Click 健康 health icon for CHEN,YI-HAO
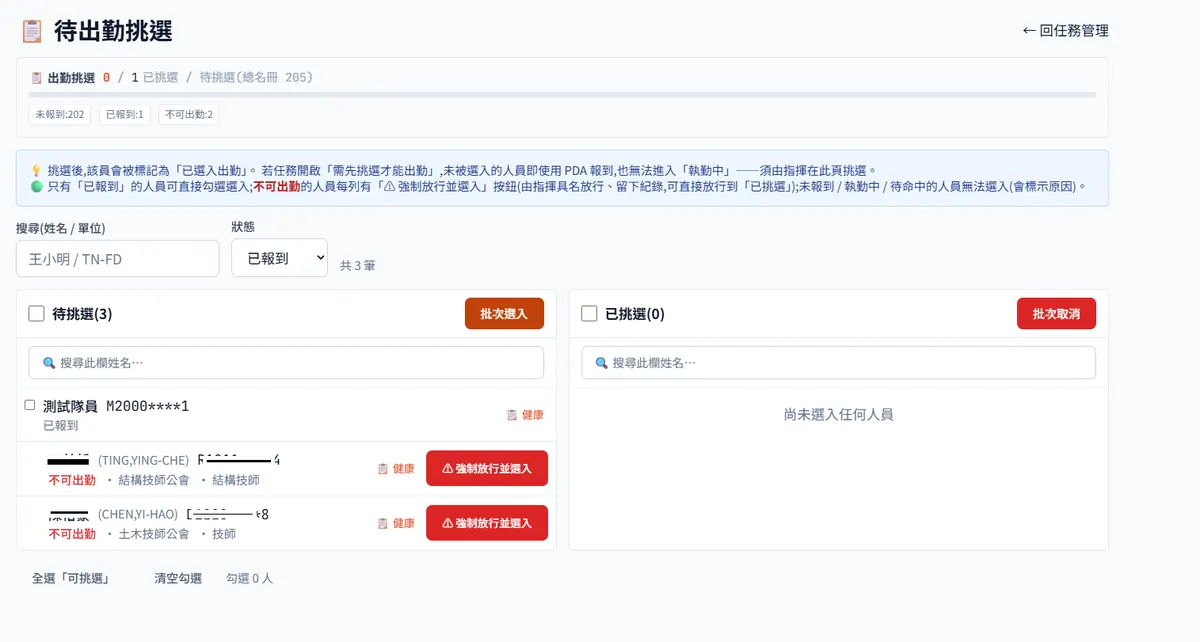This screenshot has width=1200, height=642. [382, 523]
